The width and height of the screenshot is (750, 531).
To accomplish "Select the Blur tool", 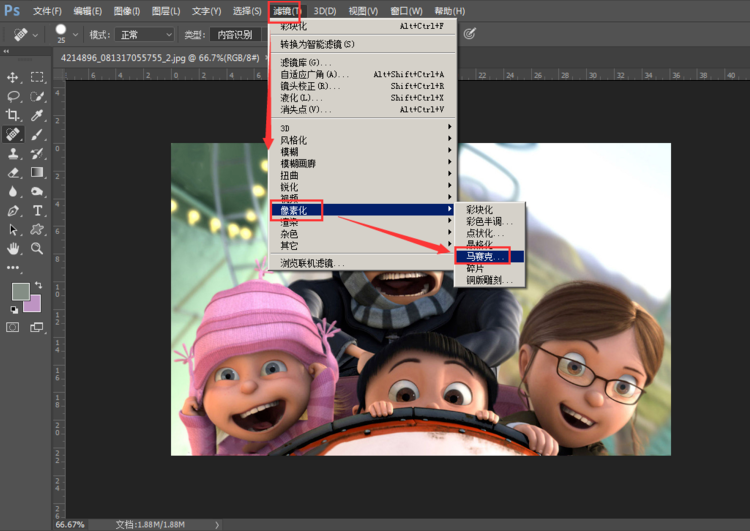I will [x=13, y=191].
